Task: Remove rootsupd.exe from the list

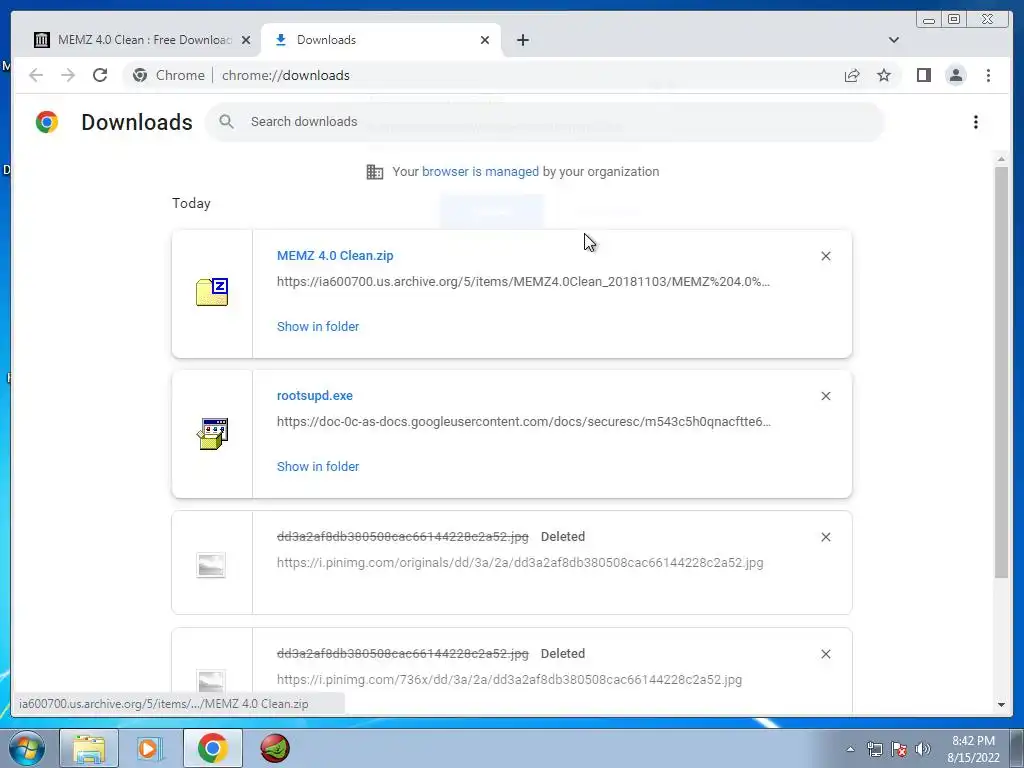Action: point(825,396)
